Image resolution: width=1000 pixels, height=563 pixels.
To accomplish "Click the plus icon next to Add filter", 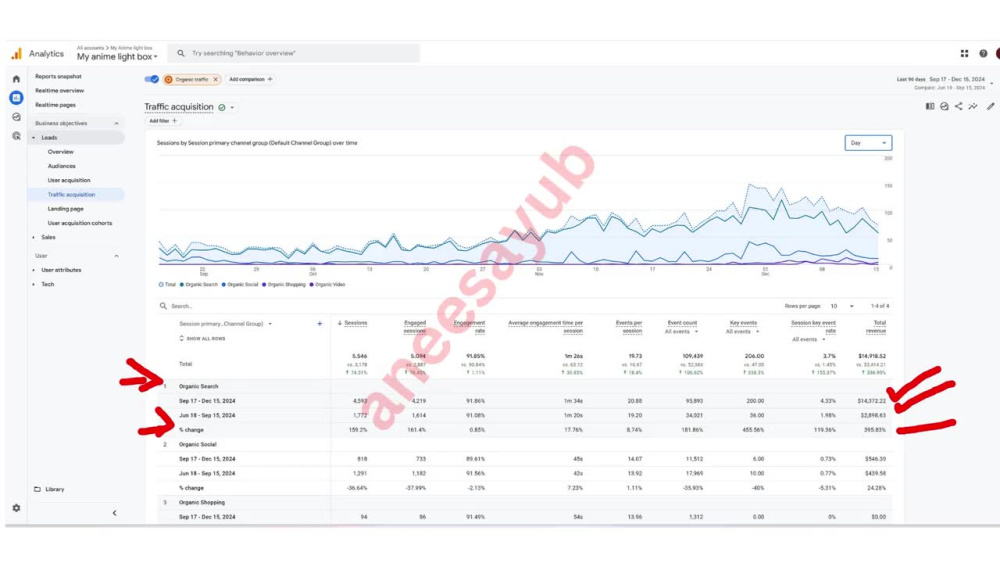I will click(175, 121).
